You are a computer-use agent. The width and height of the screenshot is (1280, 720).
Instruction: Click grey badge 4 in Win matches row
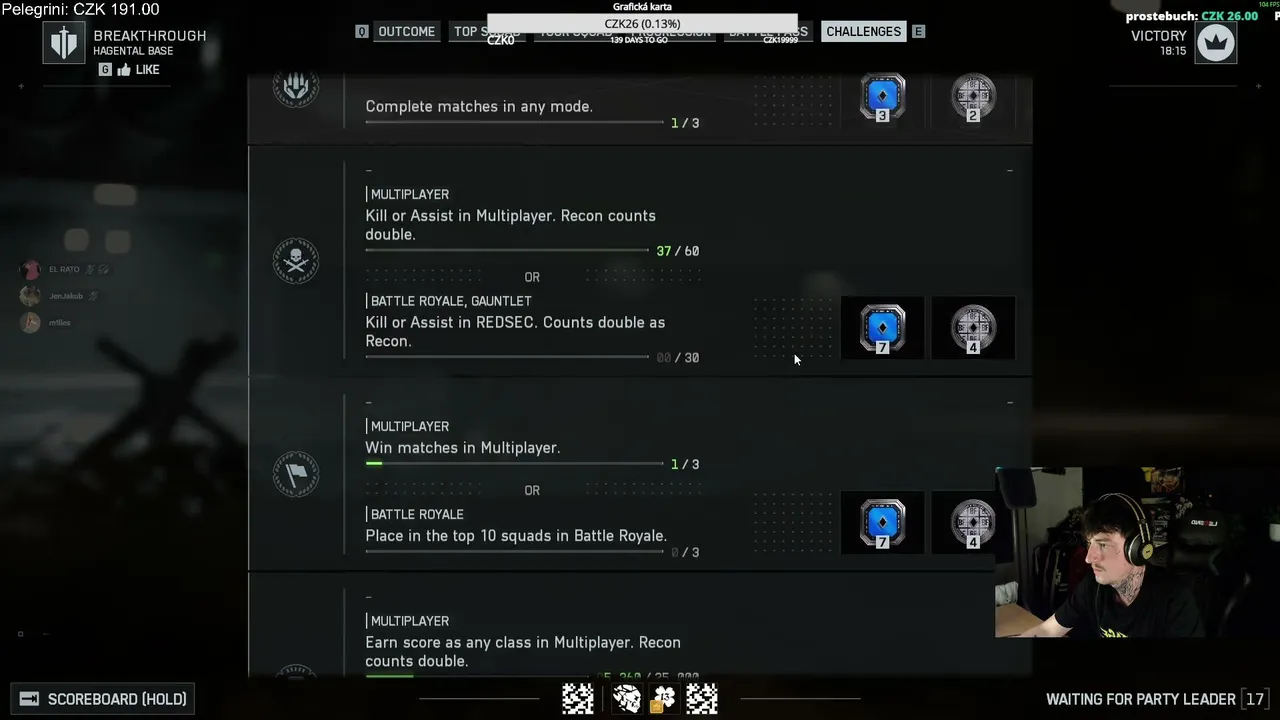(973, 523)
